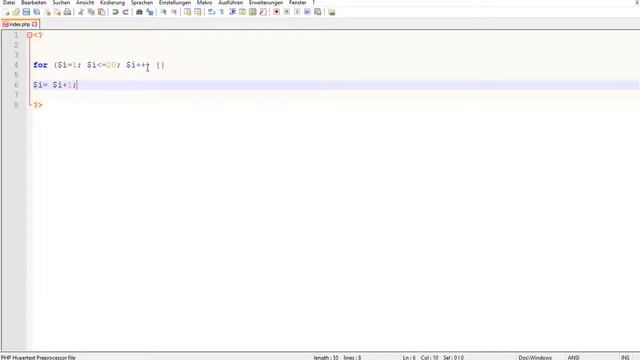Open the Document Map panel icon
Image resolution: width=640 pixels, height=360 pixels.
(x=253, y=12)
